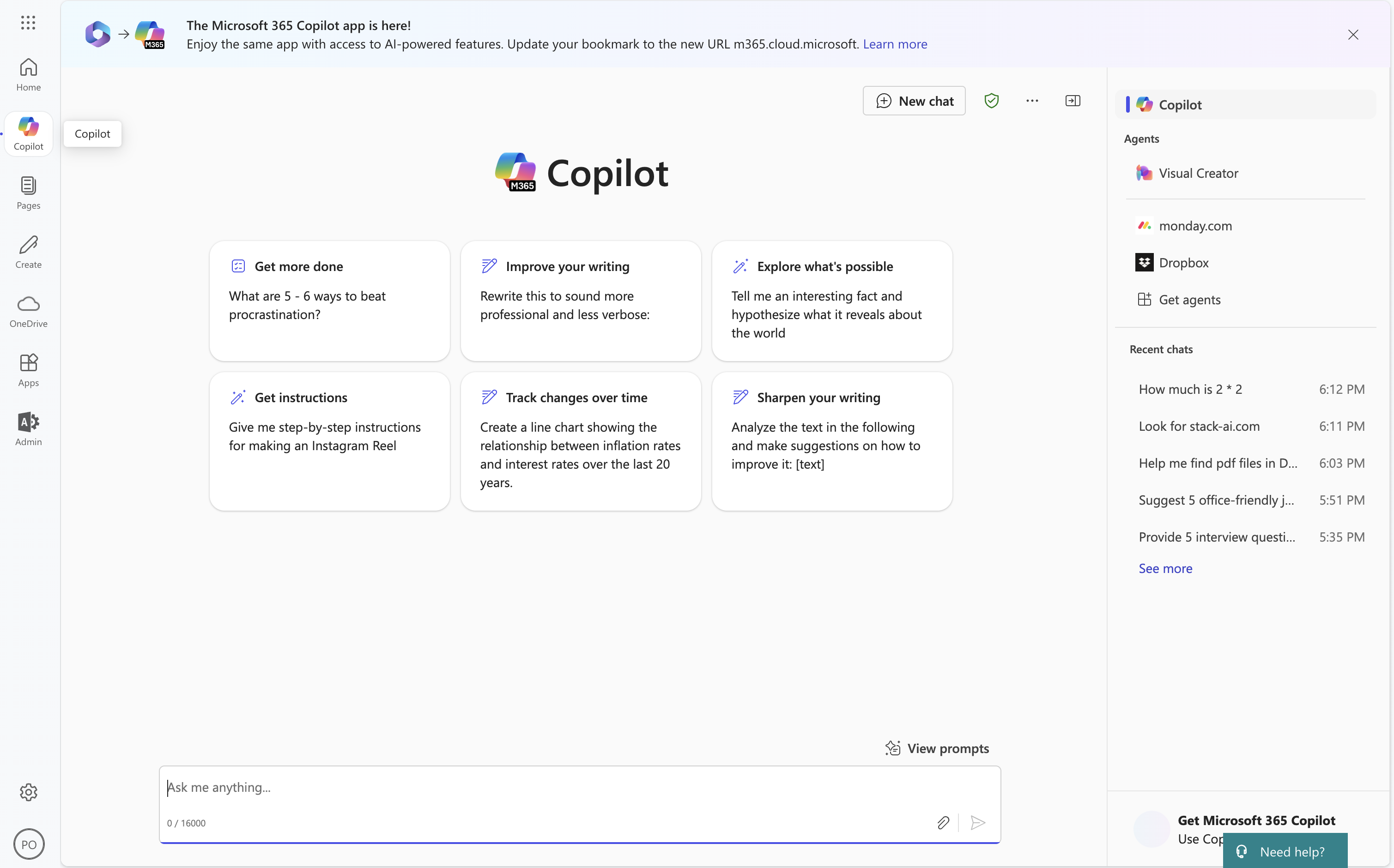Click the Settings gear icon

[x=28, y=792]
